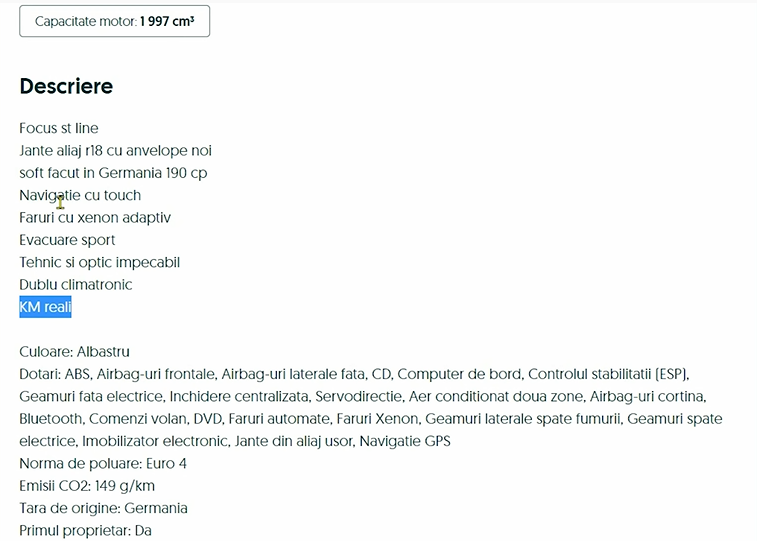Click the "Tehnic si optic impecabil" line

click(x=99, y=262)
